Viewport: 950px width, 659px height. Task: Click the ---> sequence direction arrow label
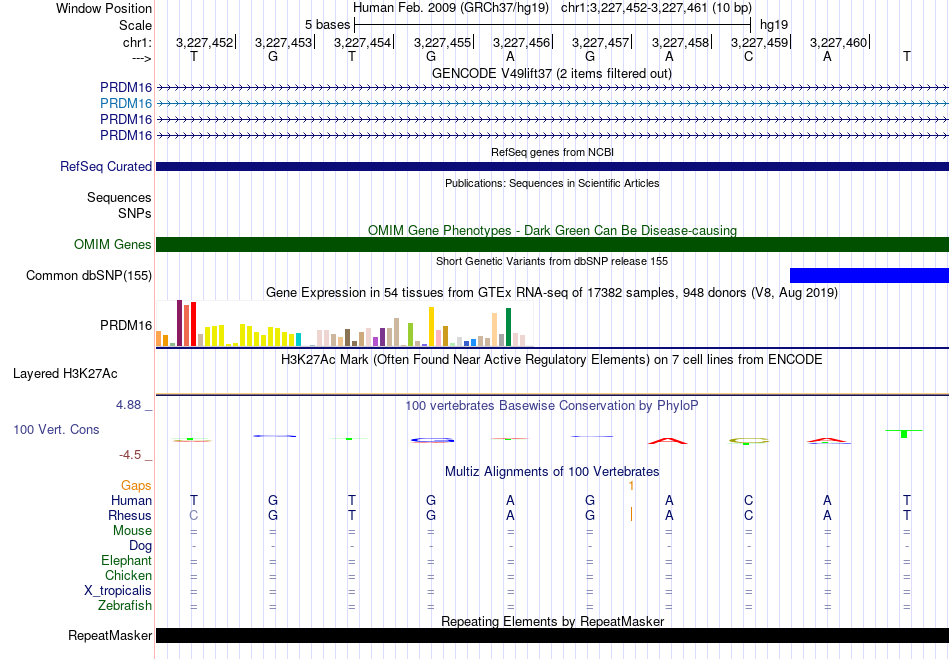pyautogui.click(x=141, y=58)
